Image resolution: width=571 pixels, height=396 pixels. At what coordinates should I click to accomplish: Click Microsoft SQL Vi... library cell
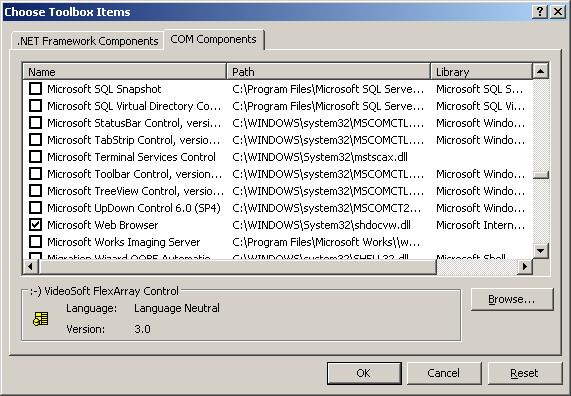pyautogui.click(x=480, y=106)
